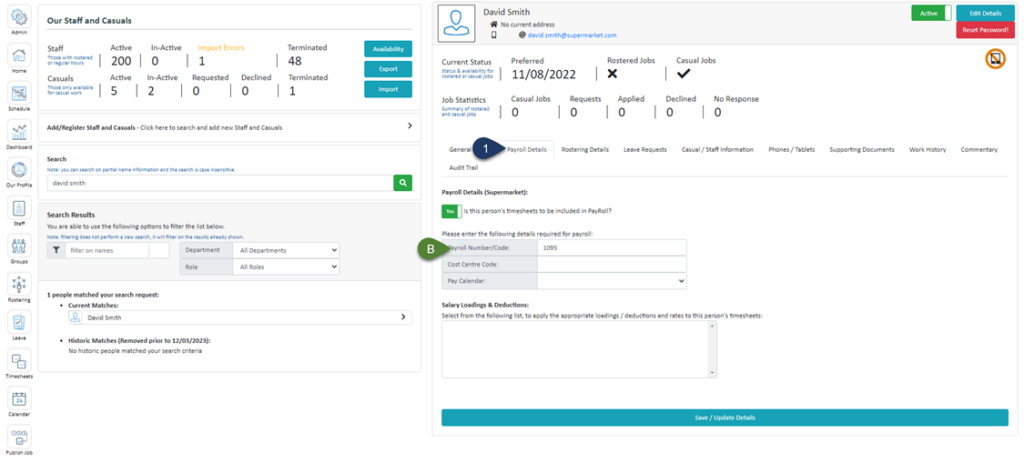Click the home address icon

pos(494,24)
